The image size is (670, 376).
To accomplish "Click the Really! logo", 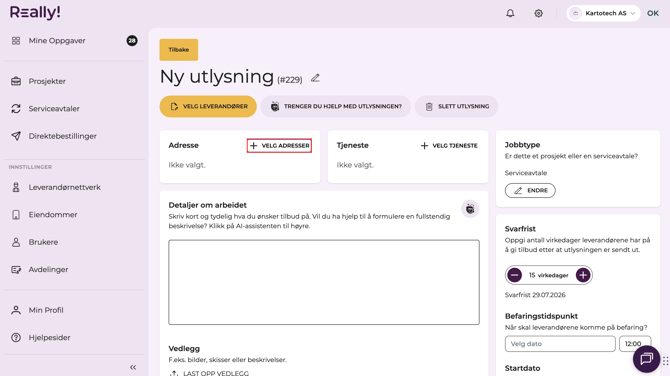I will pyautogui.click(x=35, y=12).
